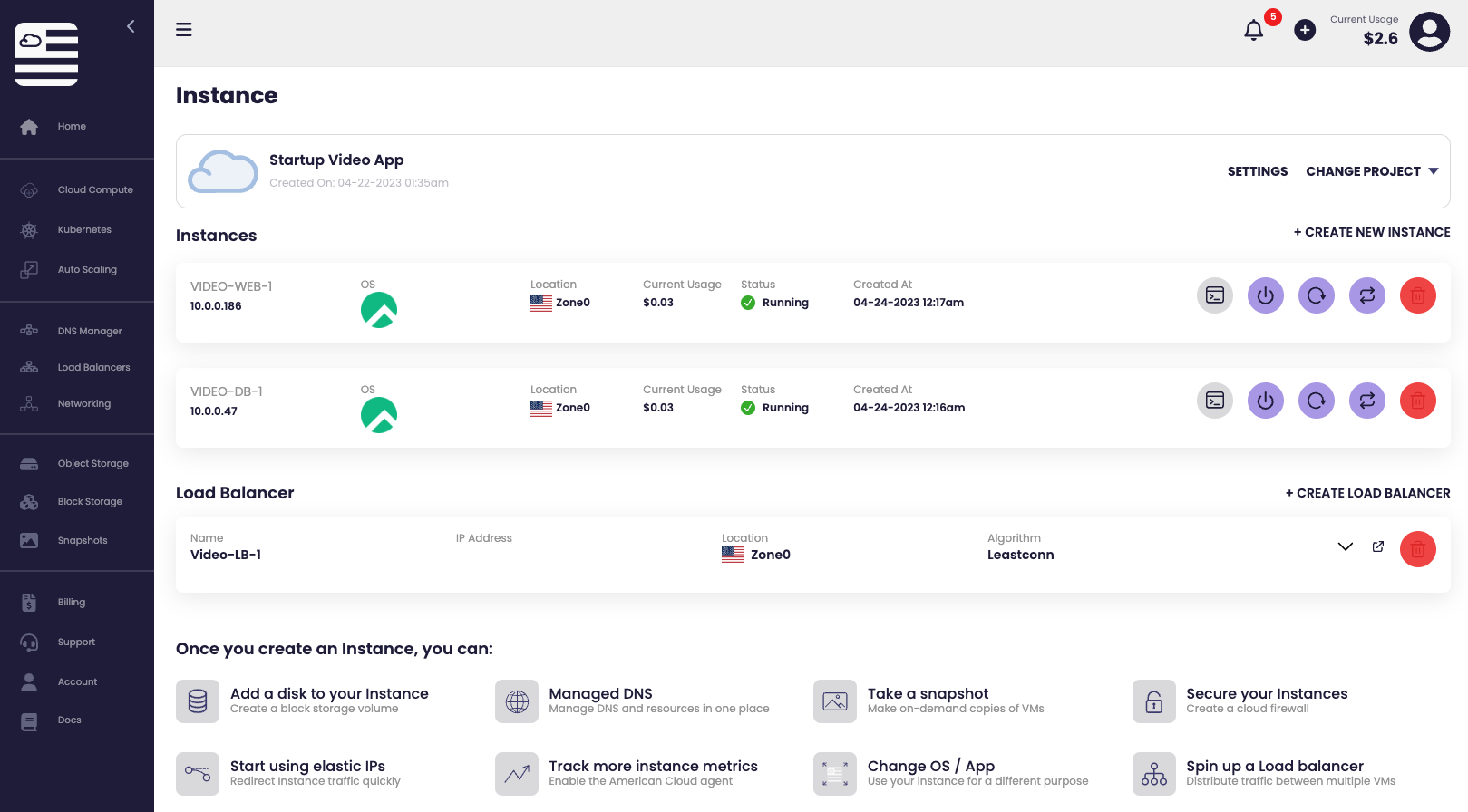Open Video-LB-1 in external link
This screenshot has width=1468, height=812.
(x=1377, y=546)
